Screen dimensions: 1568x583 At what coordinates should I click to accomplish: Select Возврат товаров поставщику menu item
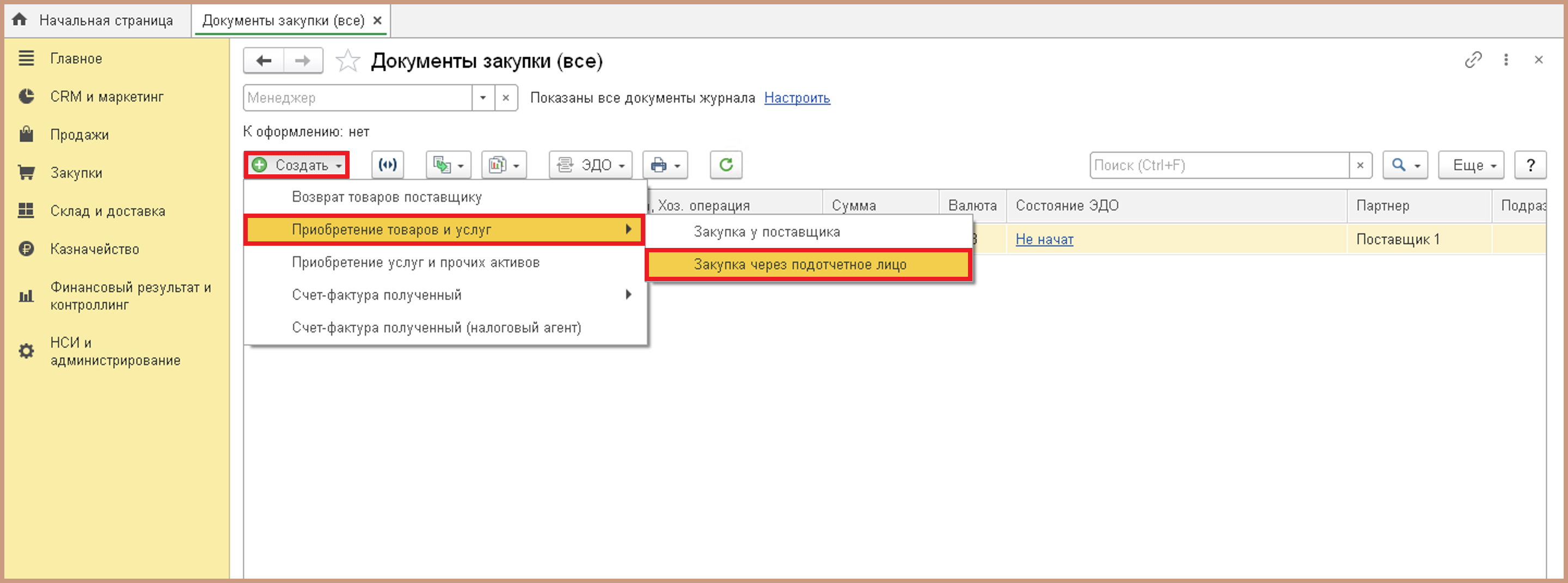[x=445, y=197]
